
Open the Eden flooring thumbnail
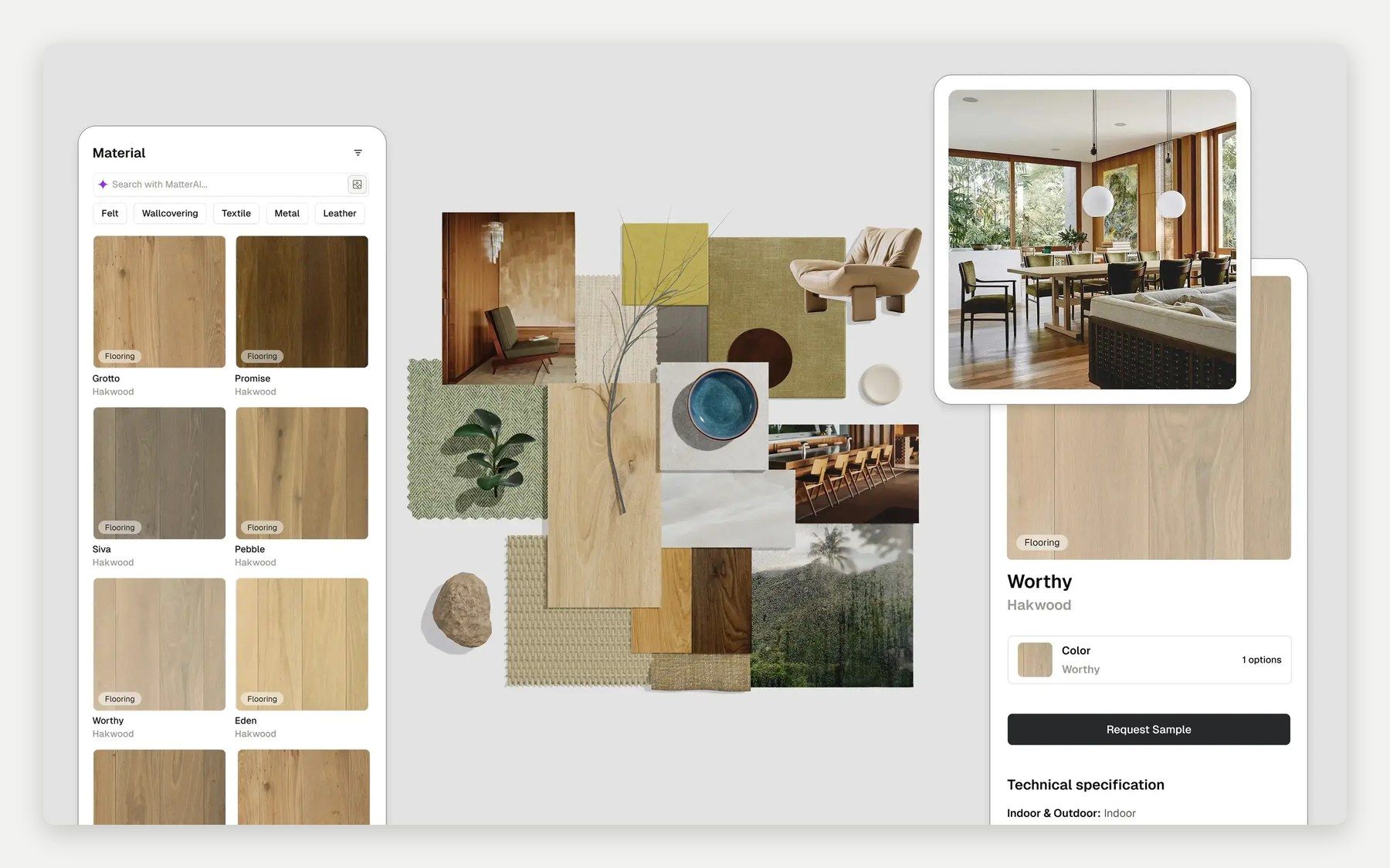coord(302,644)
